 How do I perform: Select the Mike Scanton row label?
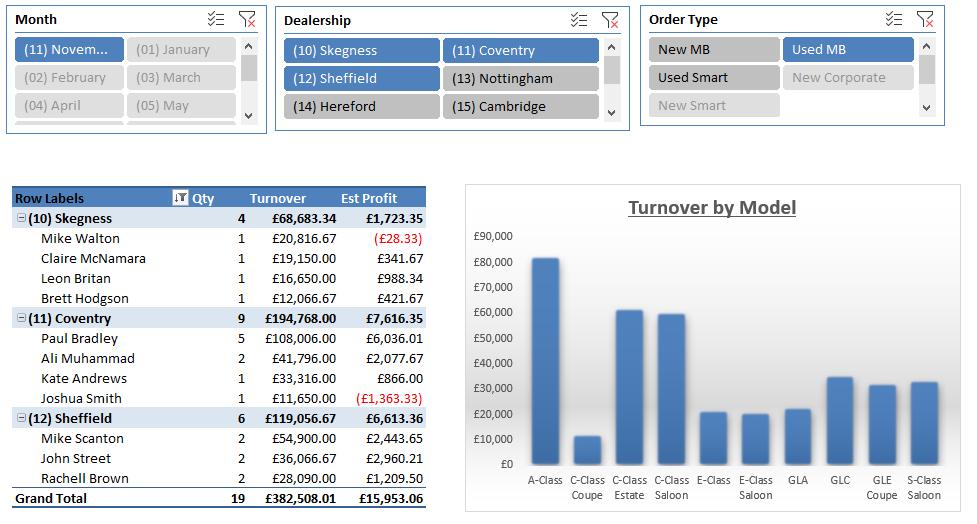point(82,437)
